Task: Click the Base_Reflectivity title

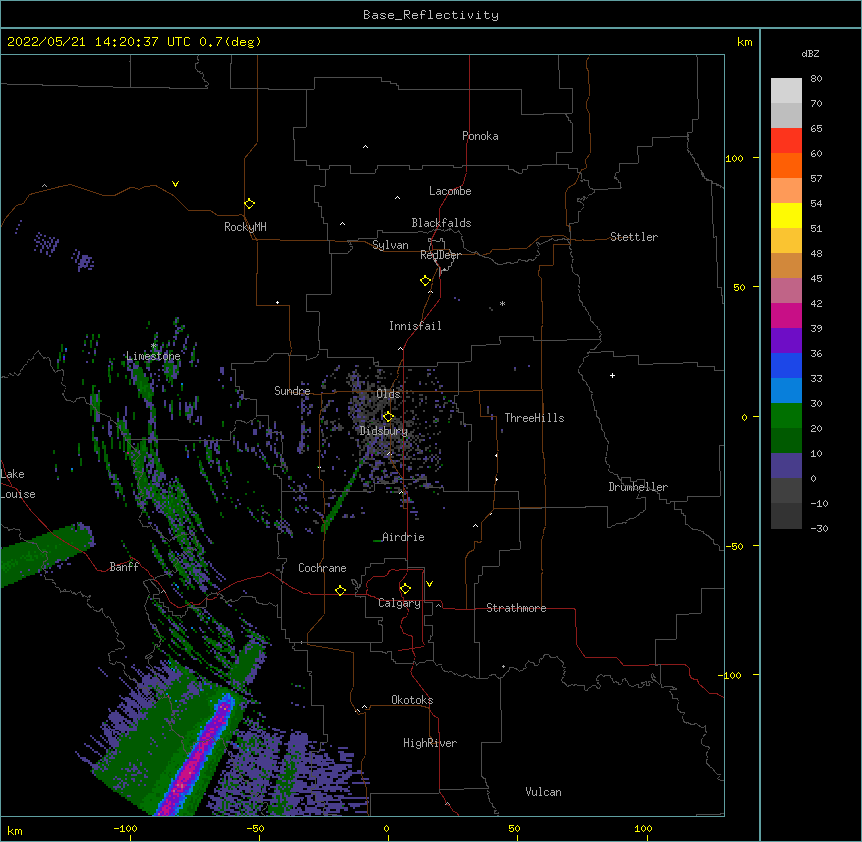Action: click(x=431, y=15)
